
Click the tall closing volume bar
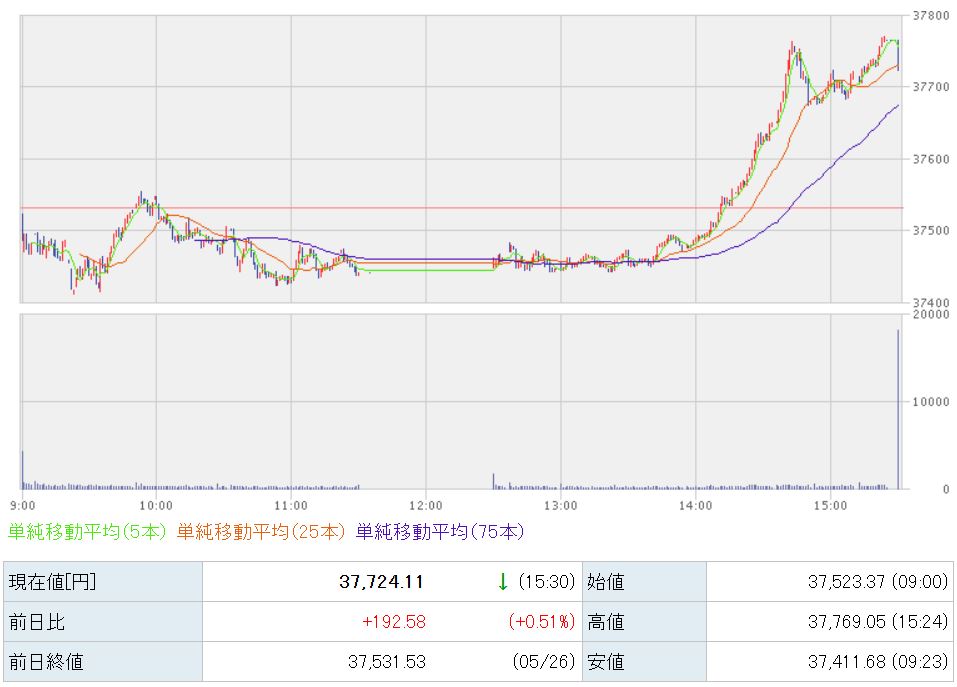898,409
